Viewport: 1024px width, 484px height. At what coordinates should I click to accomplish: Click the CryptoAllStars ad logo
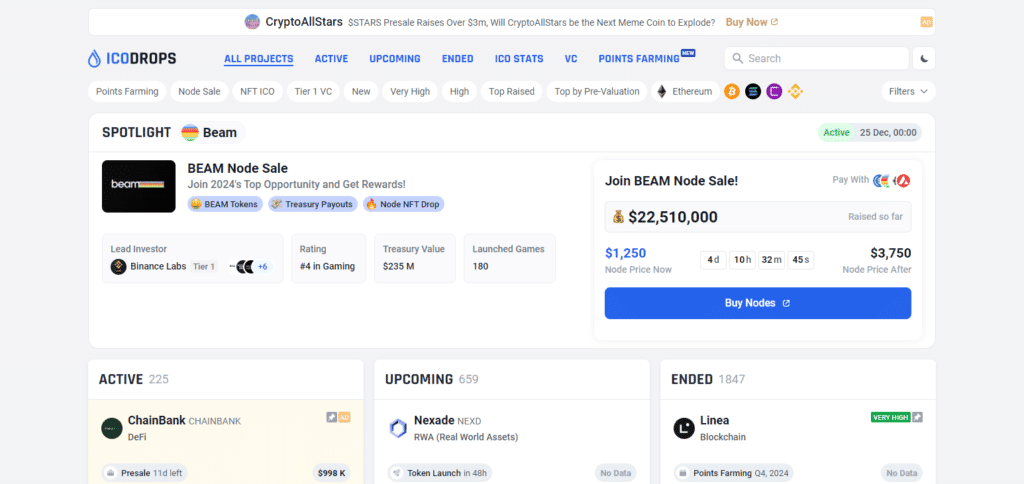(252, 22)
